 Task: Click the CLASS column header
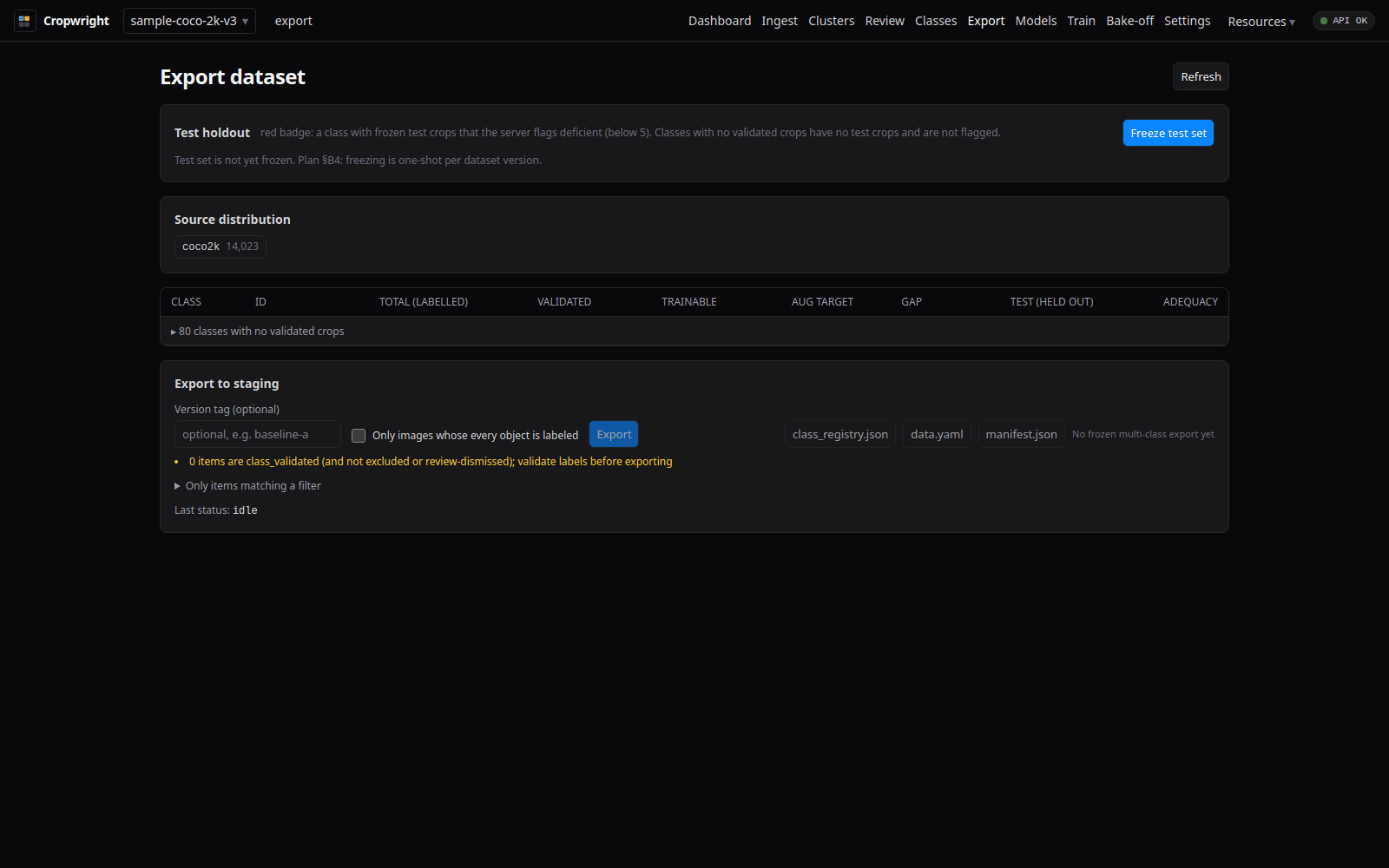tap(186, 302)
